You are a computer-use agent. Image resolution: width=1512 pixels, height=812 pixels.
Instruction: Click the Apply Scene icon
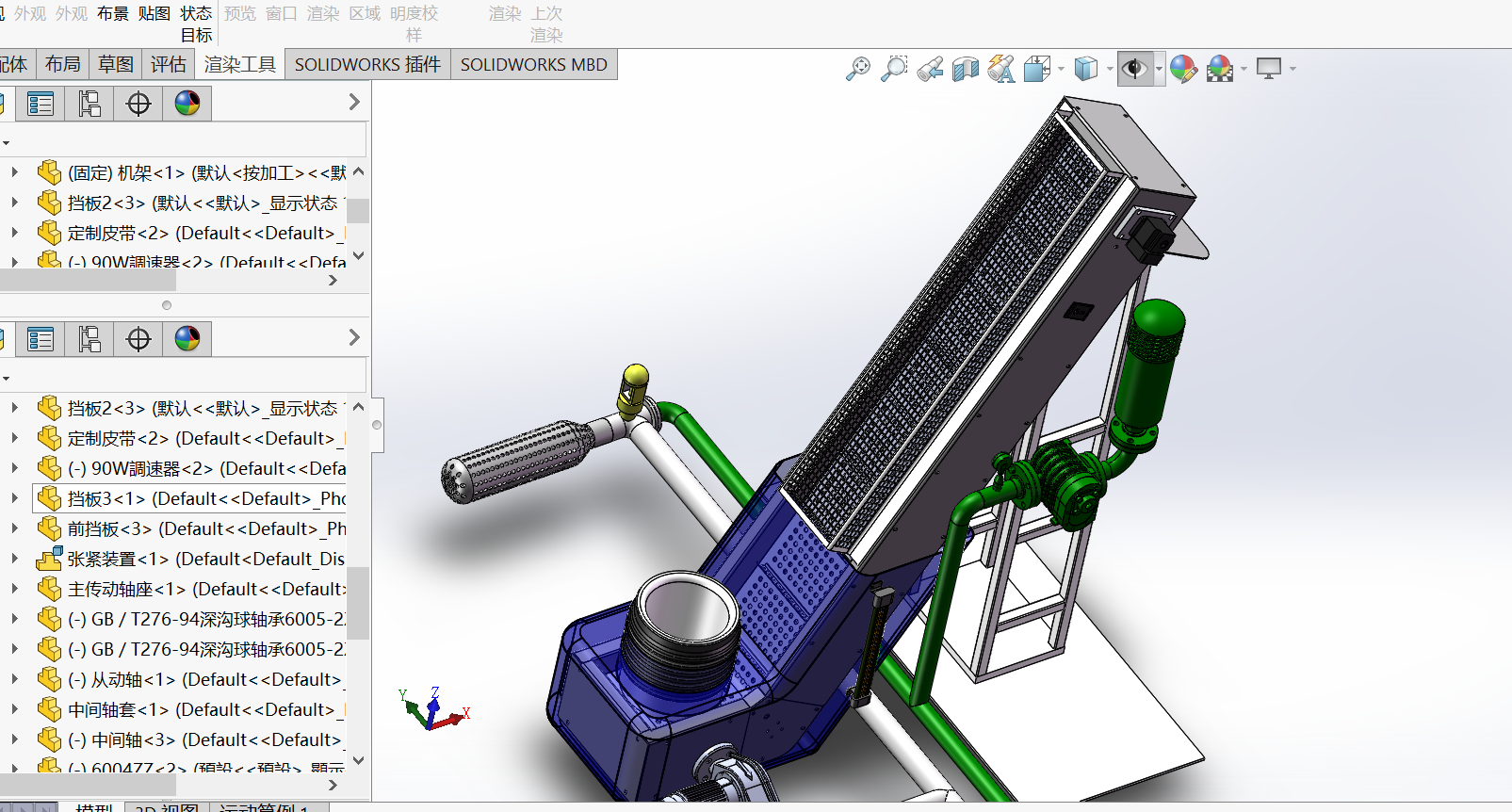(1220, 69)
